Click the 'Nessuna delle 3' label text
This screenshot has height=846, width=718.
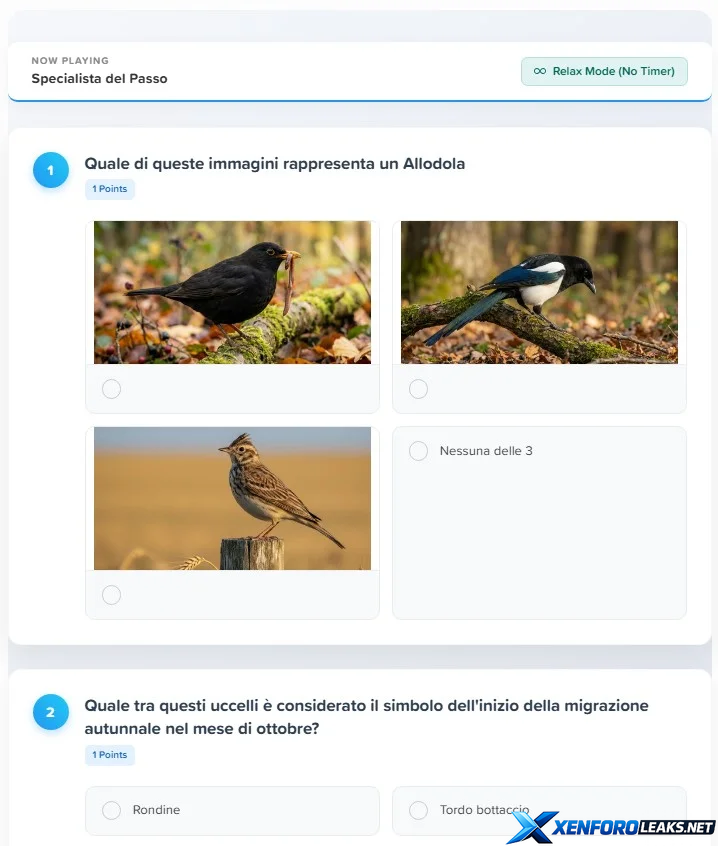486,451
